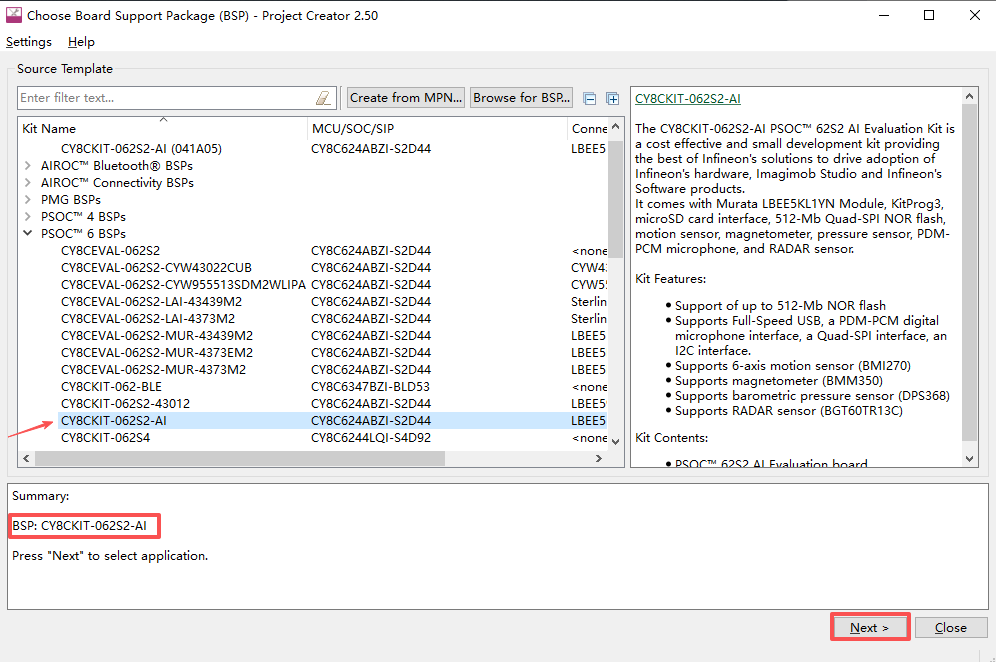
Task: Click description panel scroll up arrow
Action: [969, 97]
